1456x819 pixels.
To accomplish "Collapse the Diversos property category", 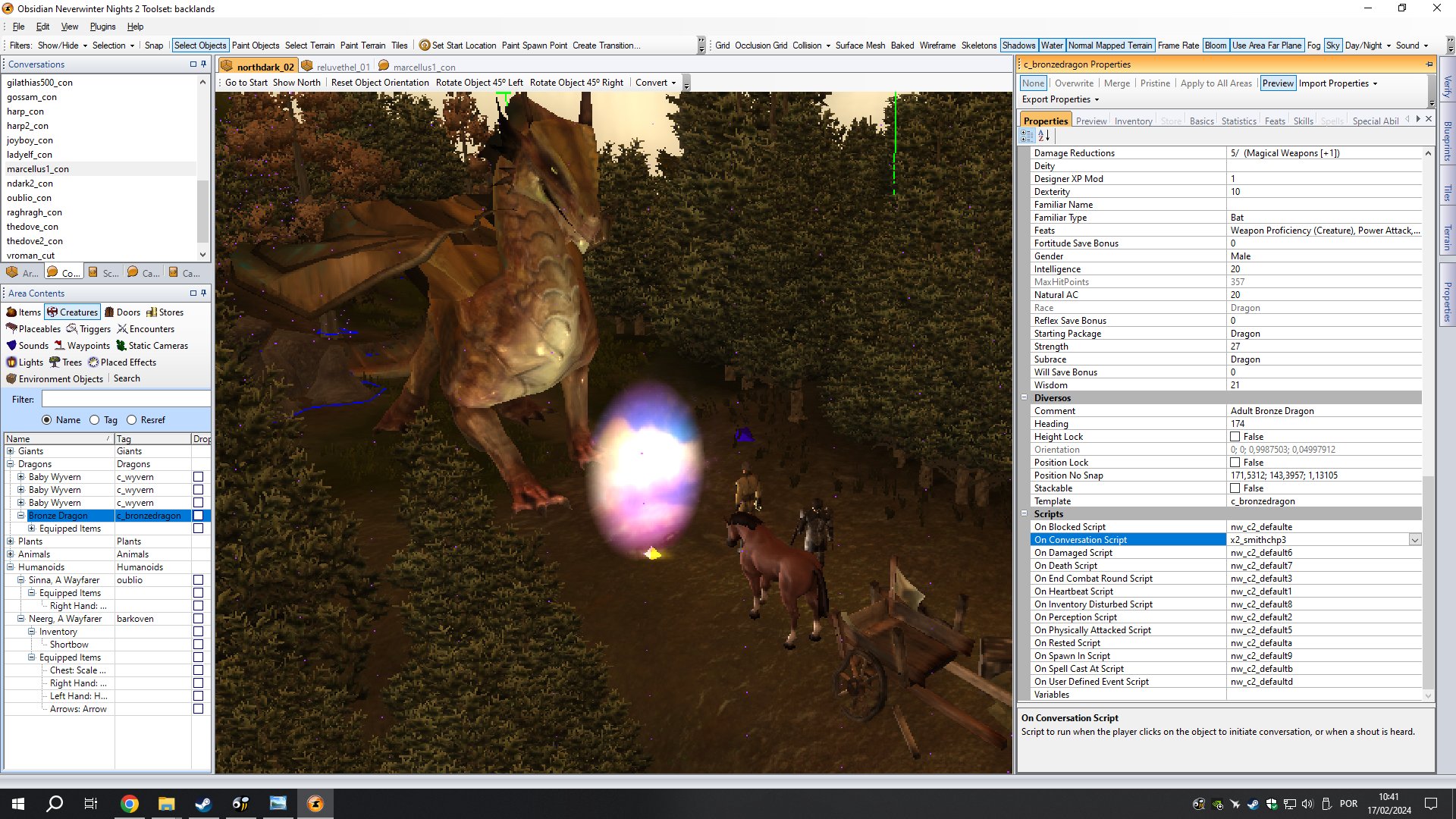I will (1024, 398).
